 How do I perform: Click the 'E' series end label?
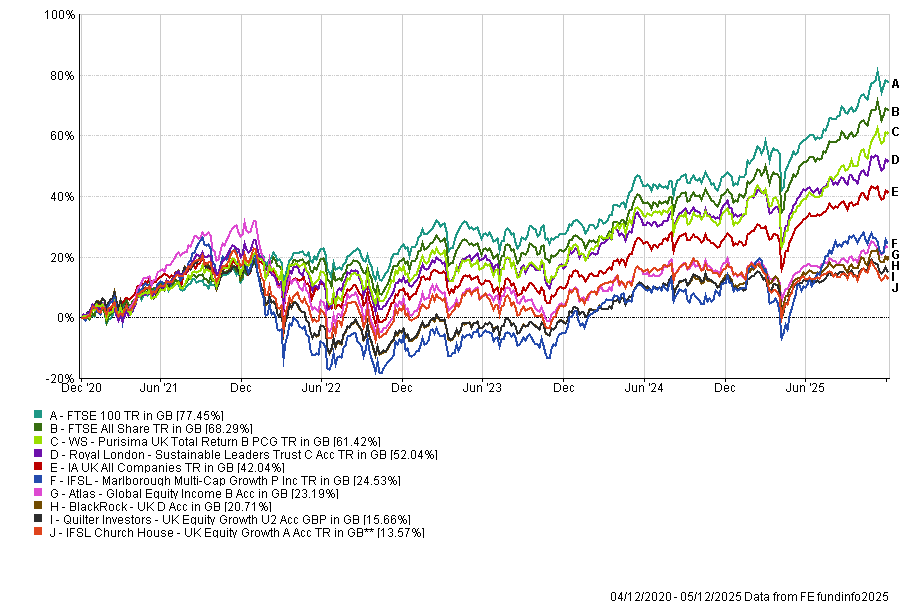[x=895, y=192]
